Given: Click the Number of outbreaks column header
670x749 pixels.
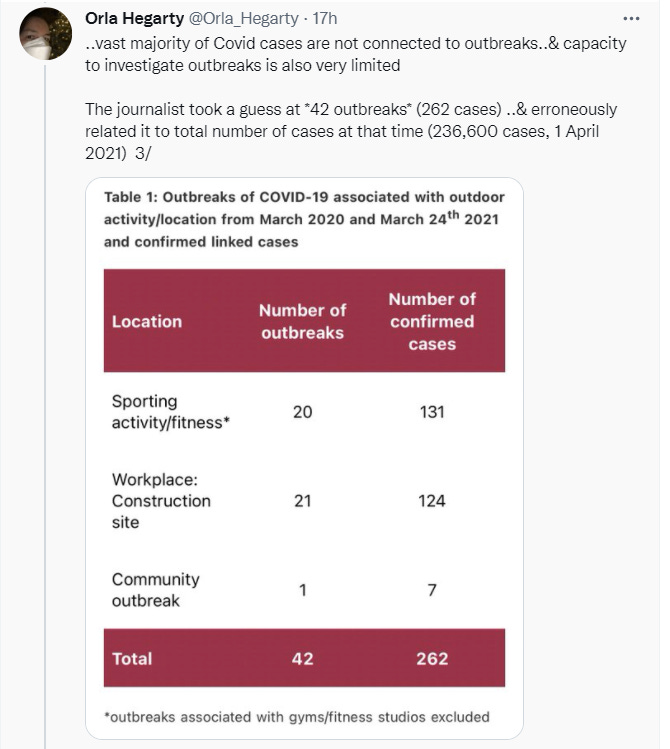Looking at the screenshot, I should coord(302,321).
